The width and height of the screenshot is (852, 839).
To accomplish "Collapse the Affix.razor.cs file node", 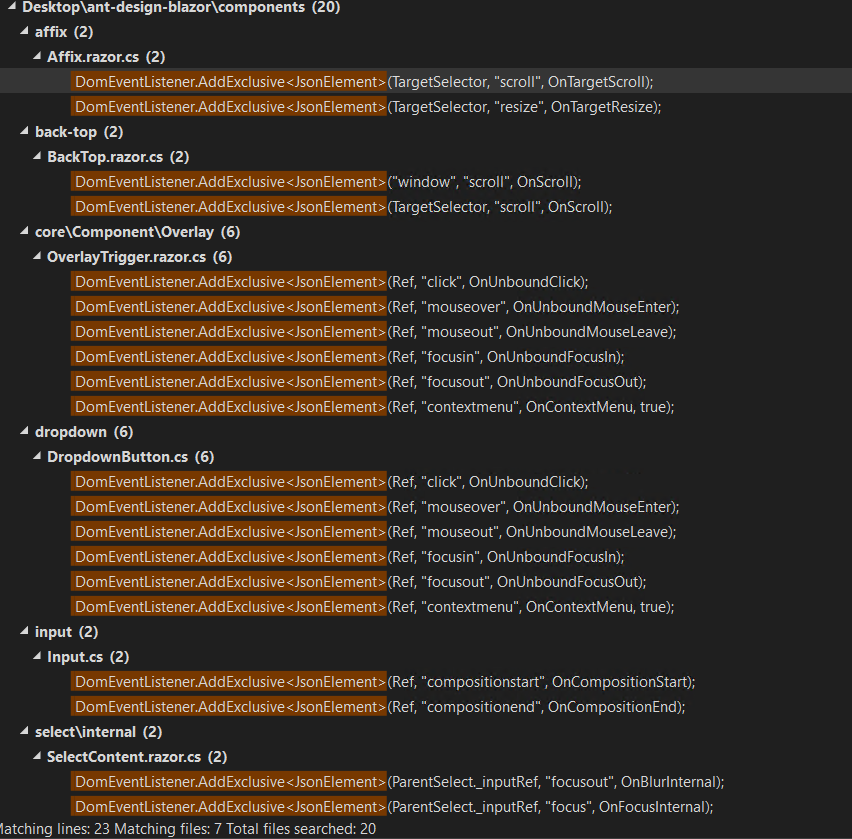I will point(37,56).
